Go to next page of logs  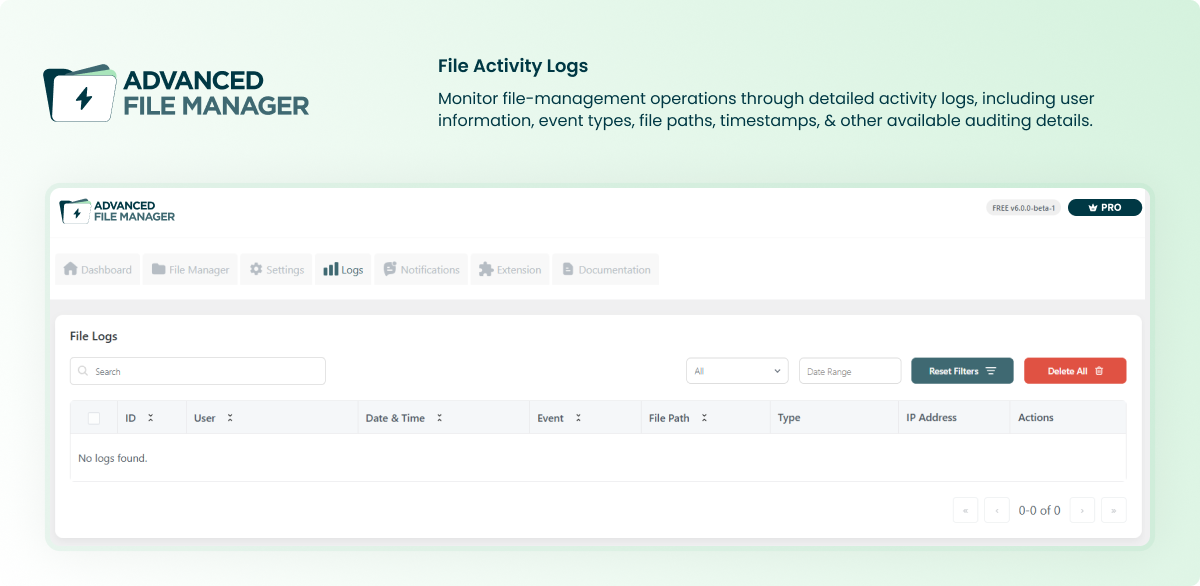coord(1082,510)
